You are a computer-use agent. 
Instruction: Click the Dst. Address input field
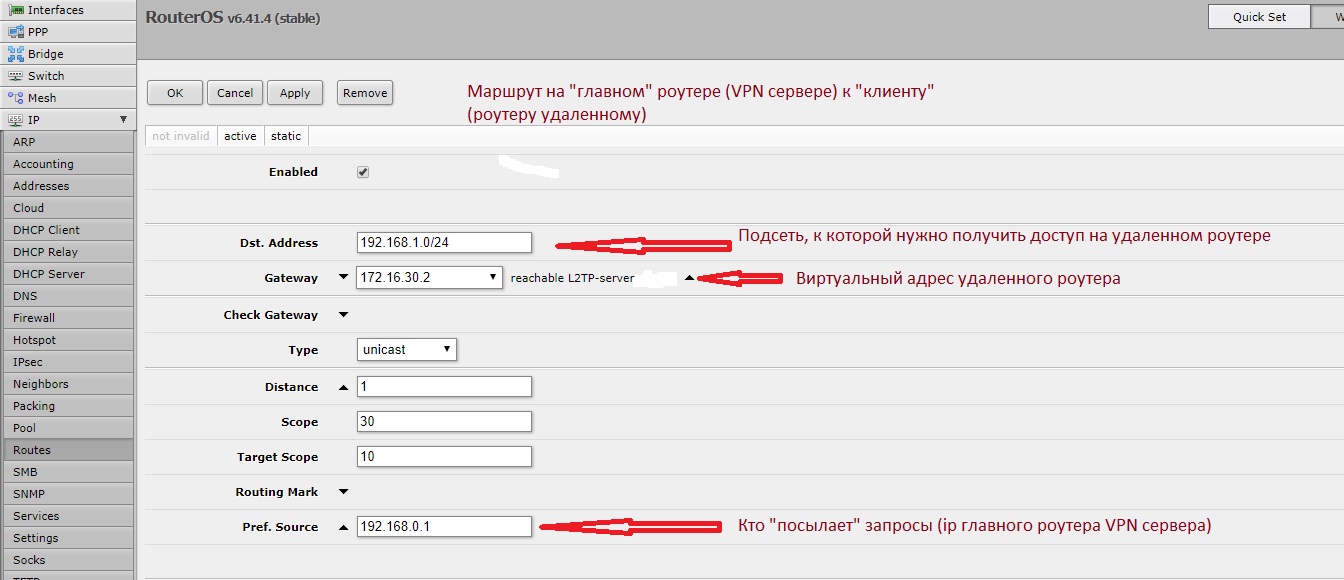tap(444, 243)
